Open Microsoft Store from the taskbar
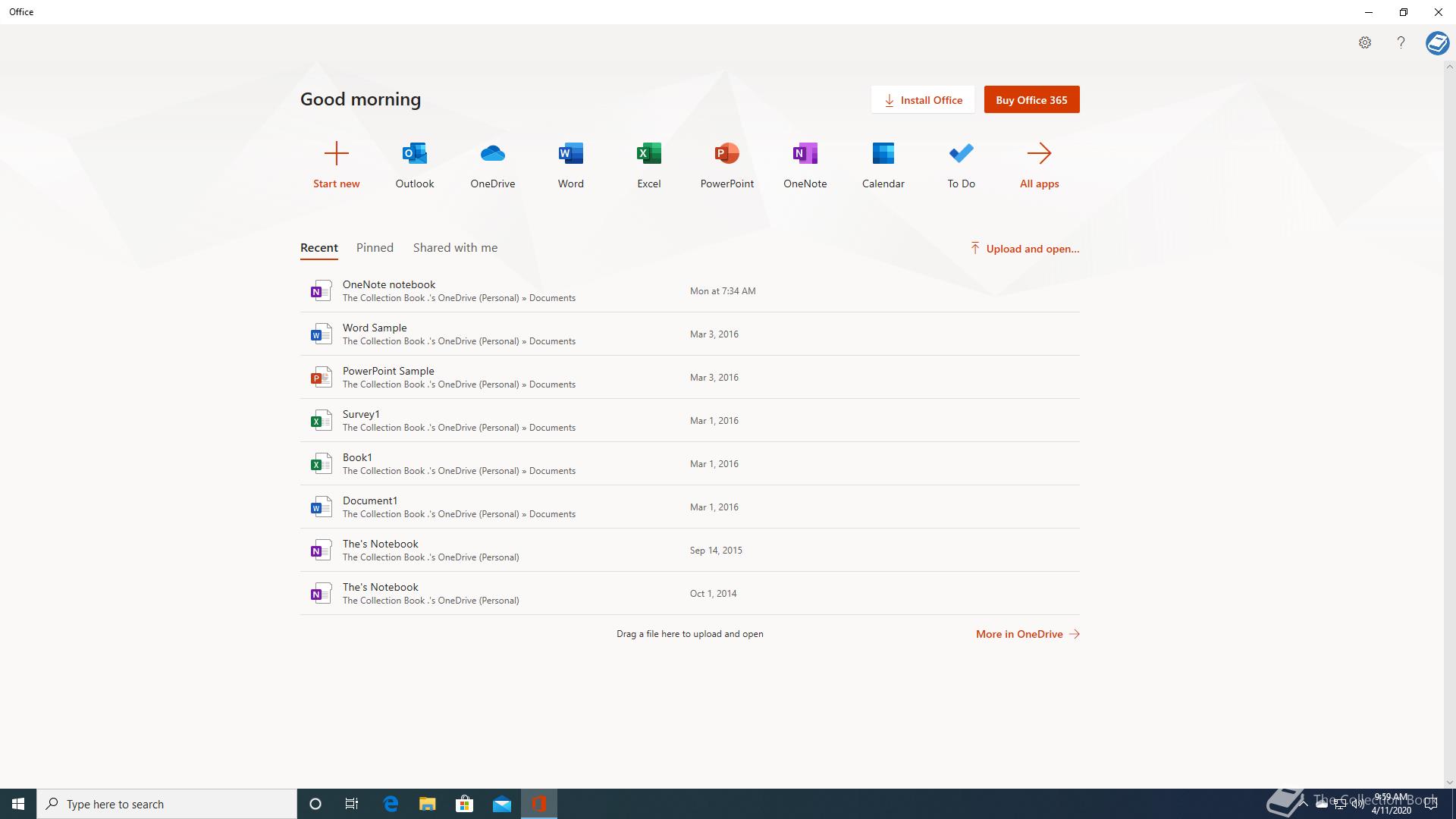The width and height of the screenshot is (1456, 819). pyautogui.click(x=464, y=804)
